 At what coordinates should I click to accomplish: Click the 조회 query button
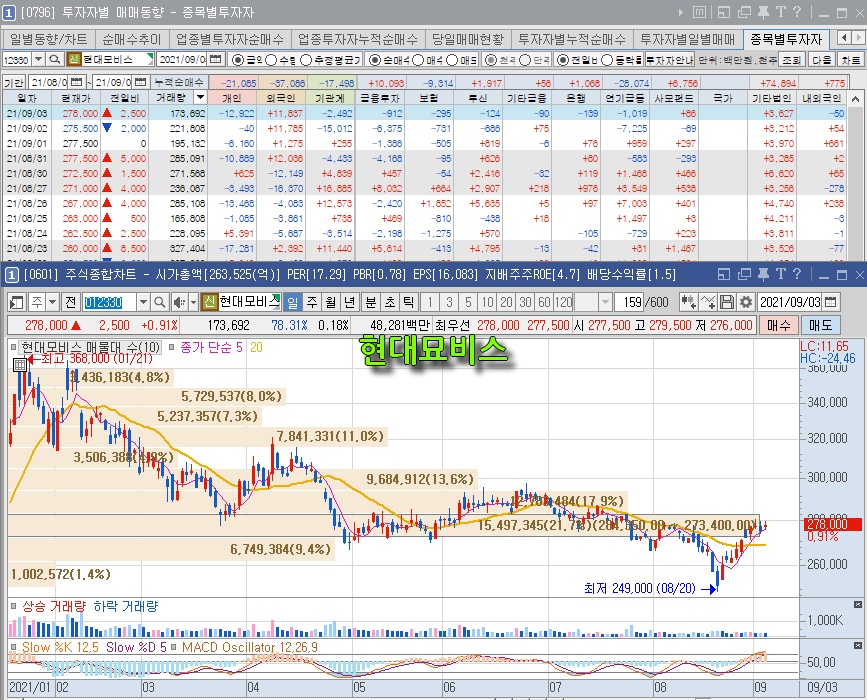tap(791, 60)
